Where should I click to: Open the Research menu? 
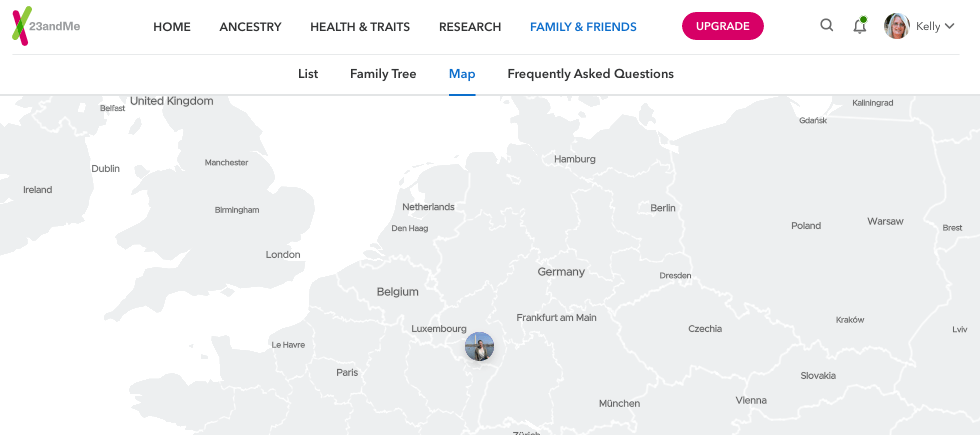tap(470, 27)
